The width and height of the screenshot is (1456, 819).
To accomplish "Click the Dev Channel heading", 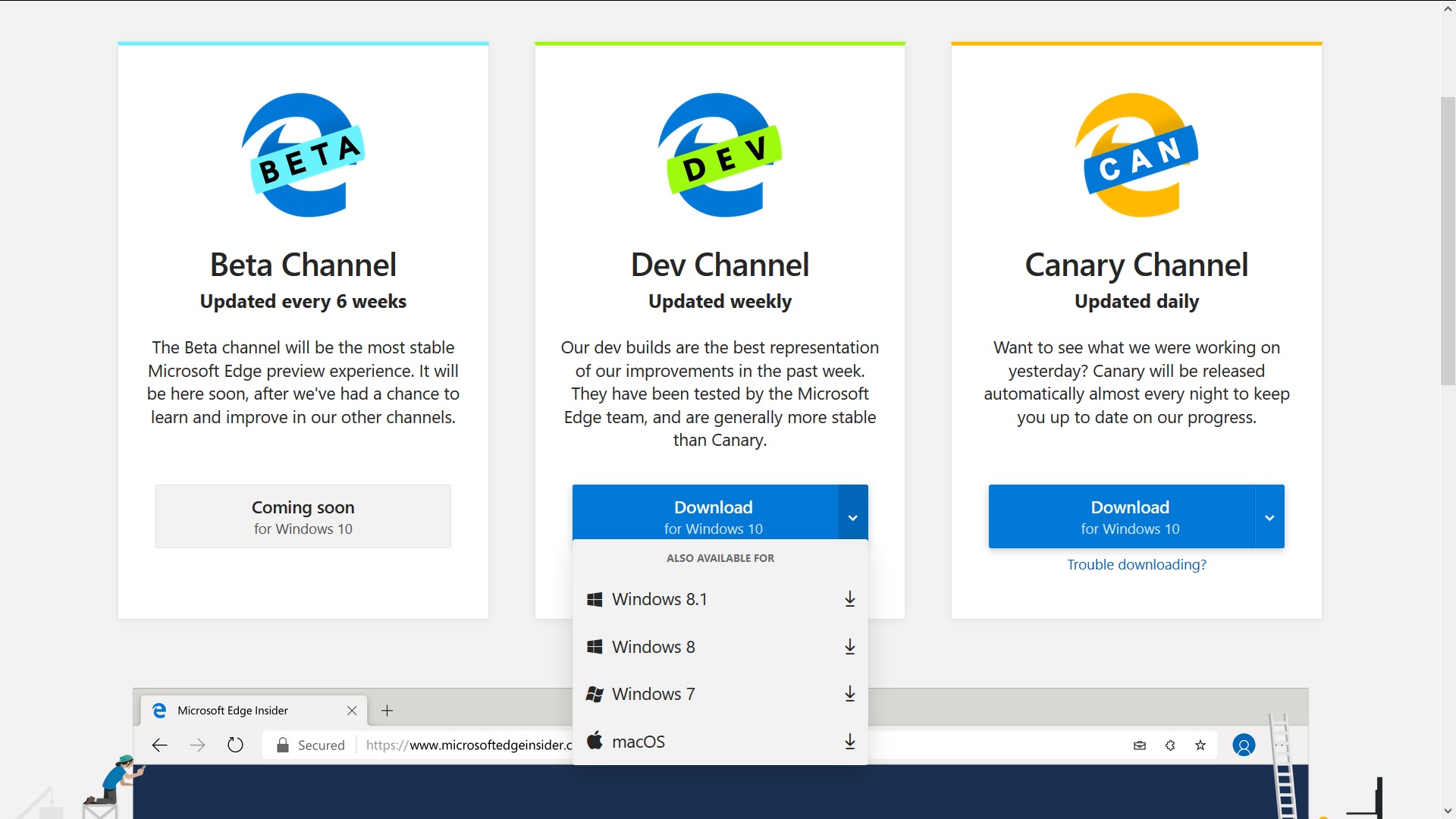I will 720,265.
